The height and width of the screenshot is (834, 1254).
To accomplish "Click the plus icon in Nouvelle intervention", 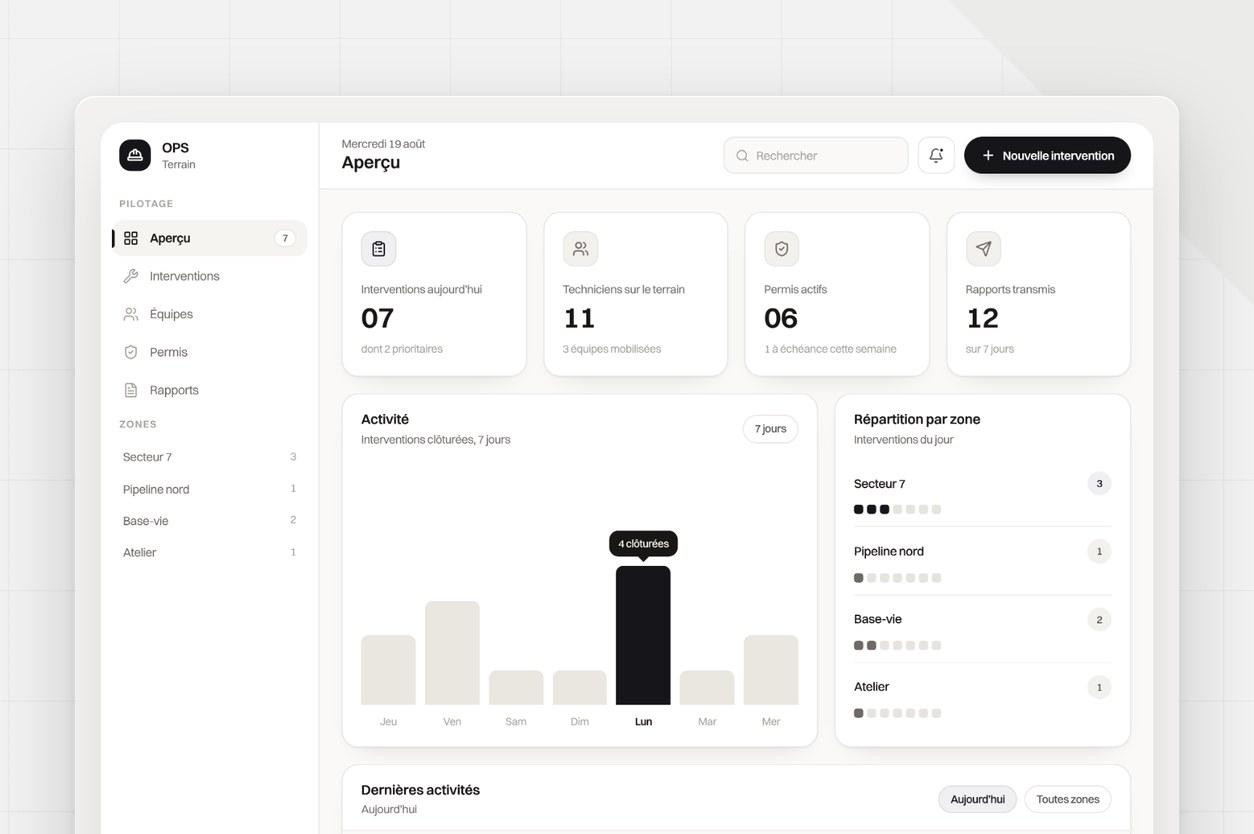I will (x=988, y=155).
